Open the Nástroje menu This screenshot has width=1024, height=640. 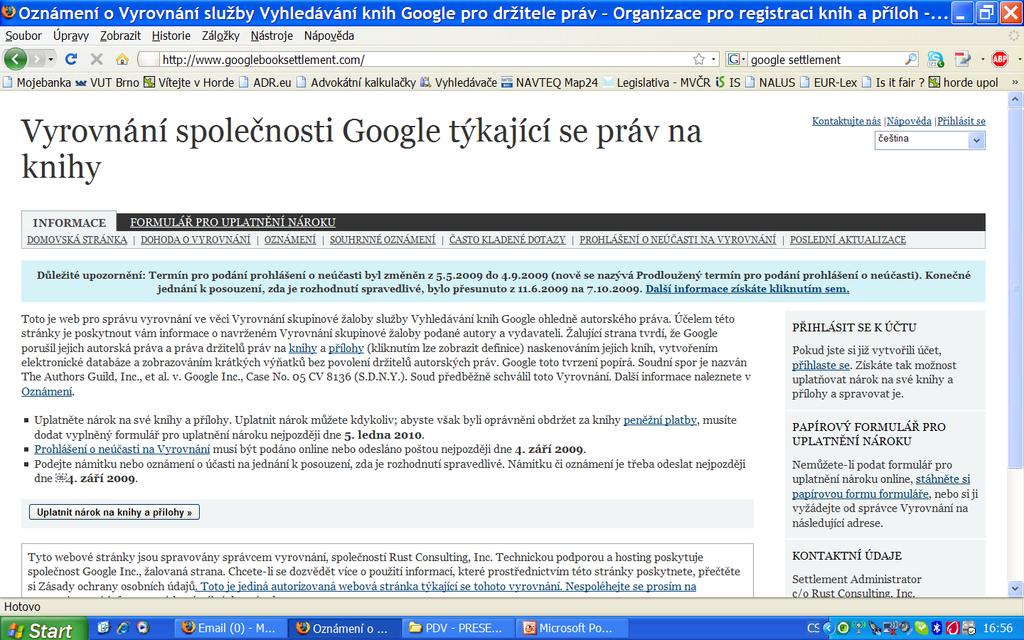(x=272, y=36)
